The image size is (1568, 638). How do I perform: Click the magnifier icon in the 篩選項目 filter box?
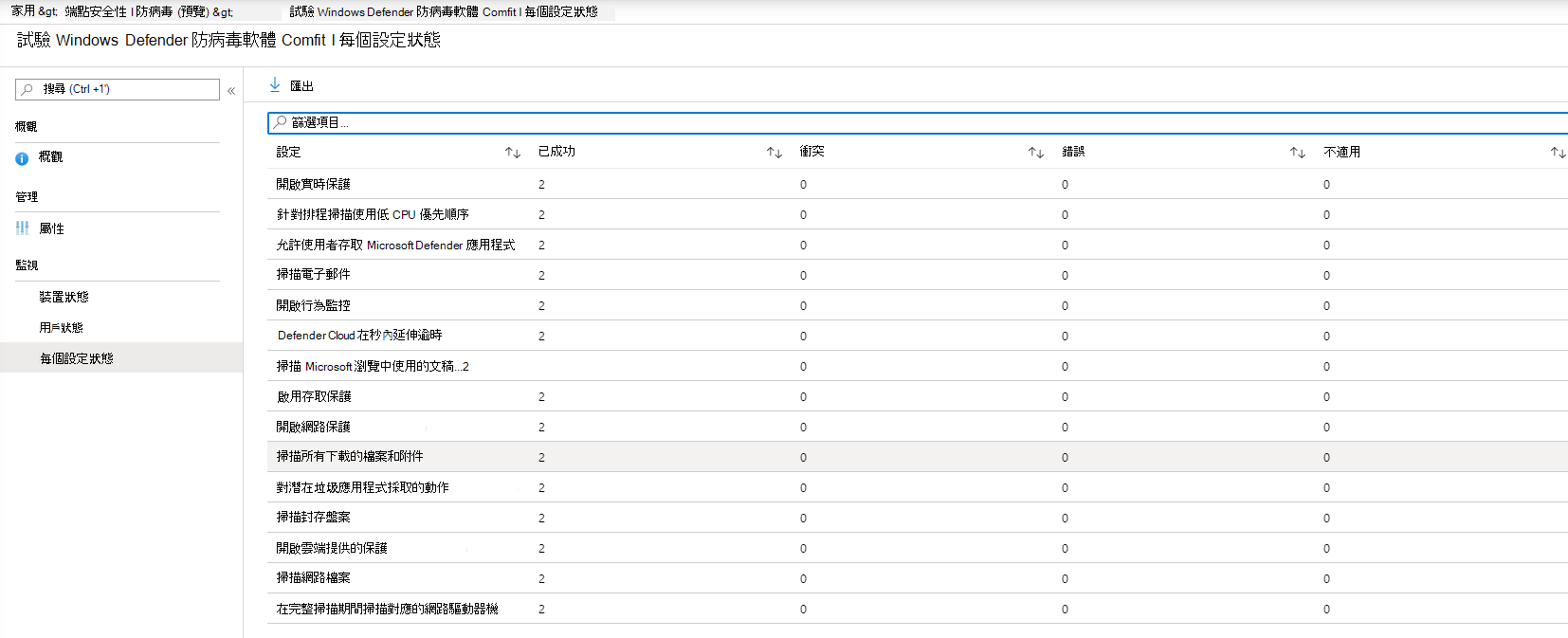coord(280,122)
